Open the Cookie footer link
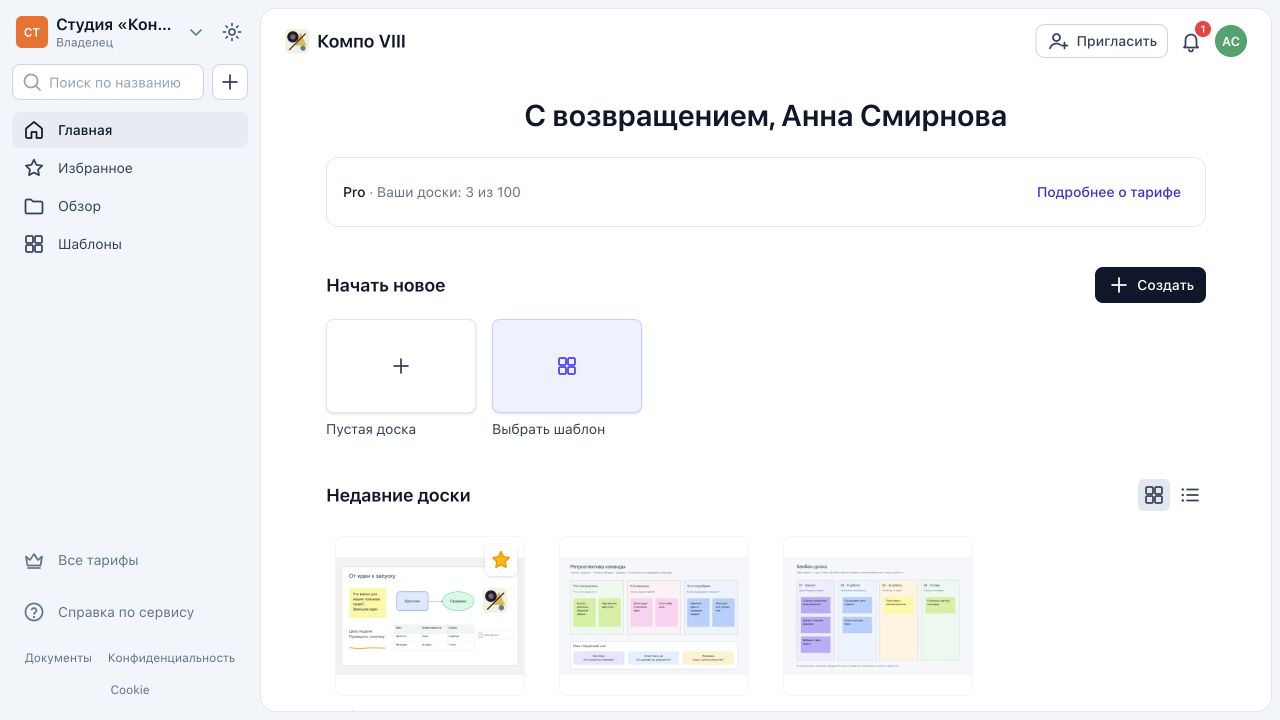Image resolution: width=1280 pixels, height=720 pixels. point(130,690)
